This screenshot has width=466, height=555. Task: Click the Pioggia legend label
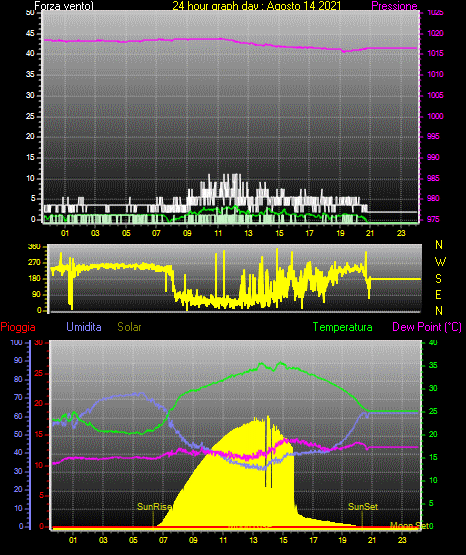coord(18,327)
